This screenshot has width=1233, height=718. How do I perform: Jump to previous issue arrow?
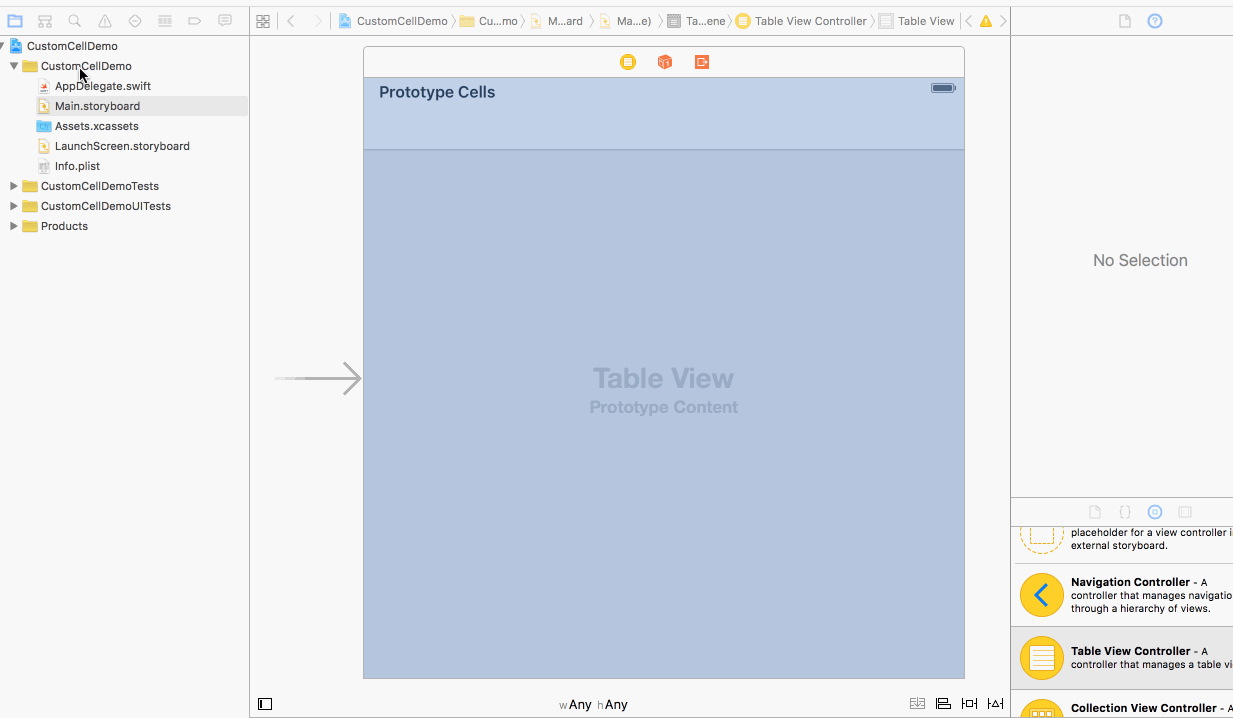click(x=968, y=21)
